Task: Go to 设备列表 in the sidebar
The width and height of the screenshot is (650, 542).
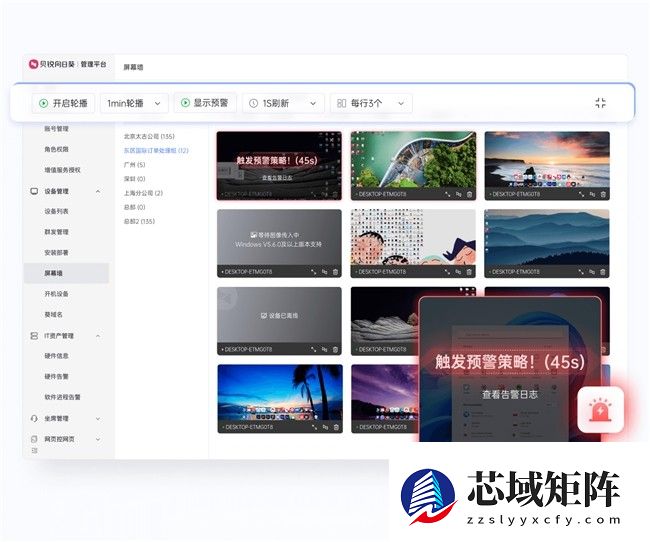Action: tap(56, 211)
